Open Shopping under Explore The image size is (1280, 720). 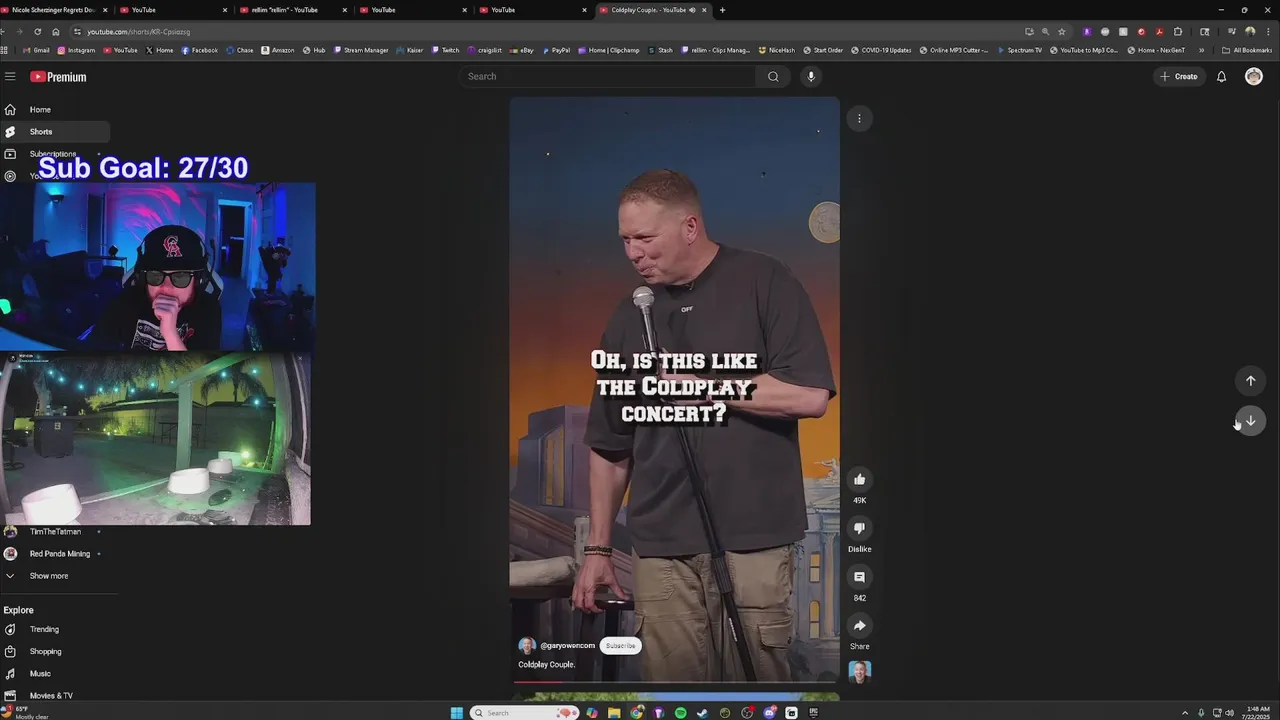click(x=45, y=651)
